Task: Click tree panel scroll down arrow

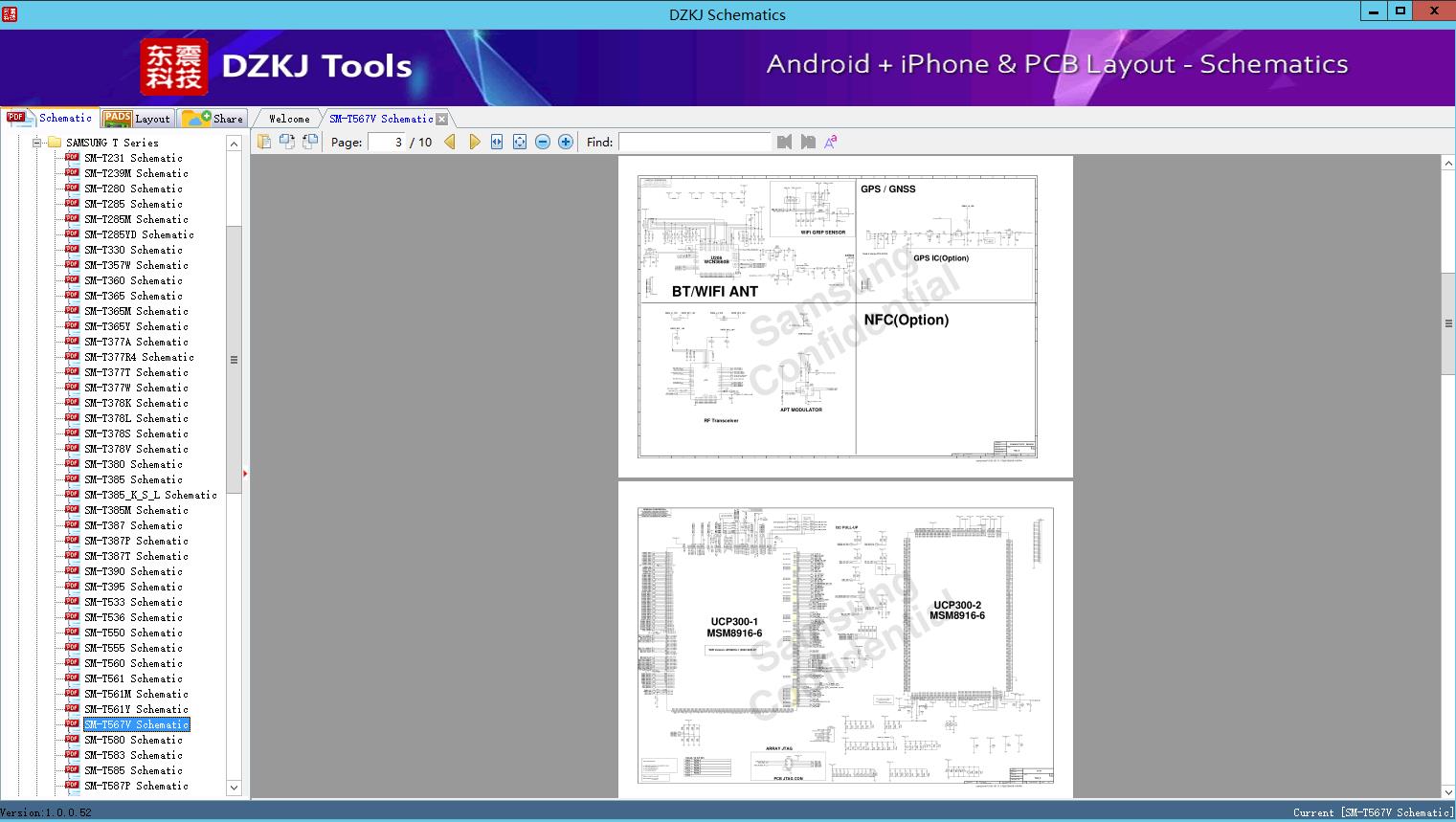Action: coord(234,788)
